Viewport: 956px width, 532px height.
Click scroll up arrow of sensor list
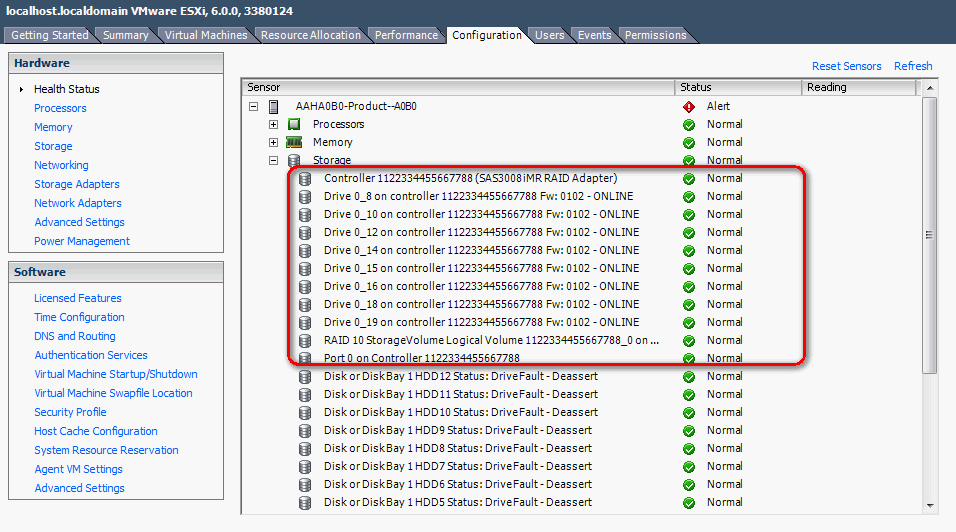[x=930, y=88]
